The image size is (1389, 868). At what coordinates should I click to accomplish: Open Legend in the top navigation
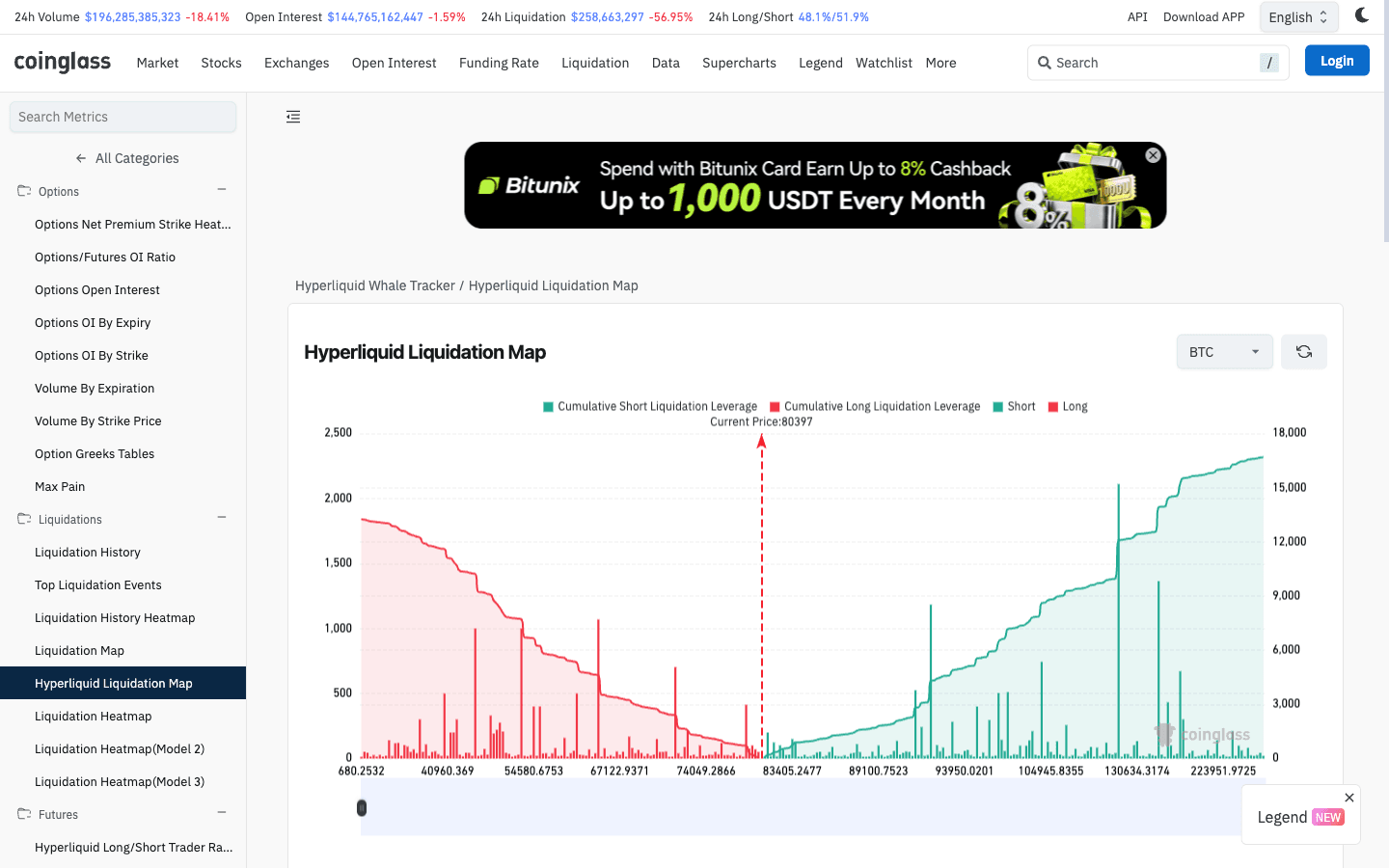click(820, 63)
